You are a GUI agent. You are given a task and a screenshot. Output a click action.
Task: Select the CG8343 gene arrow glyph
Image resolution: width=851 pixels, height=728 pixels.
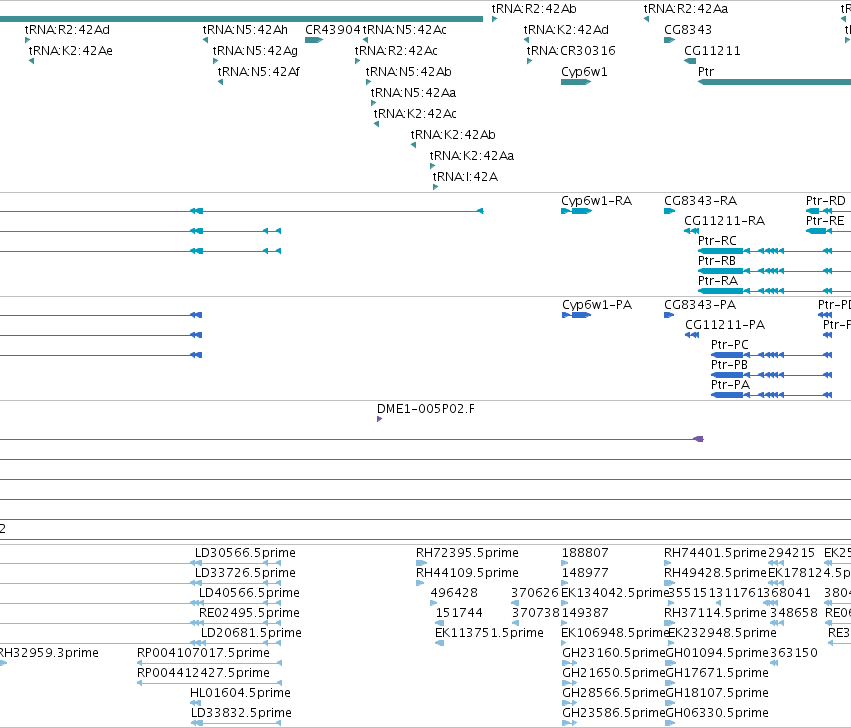click(x=670, y=40)
